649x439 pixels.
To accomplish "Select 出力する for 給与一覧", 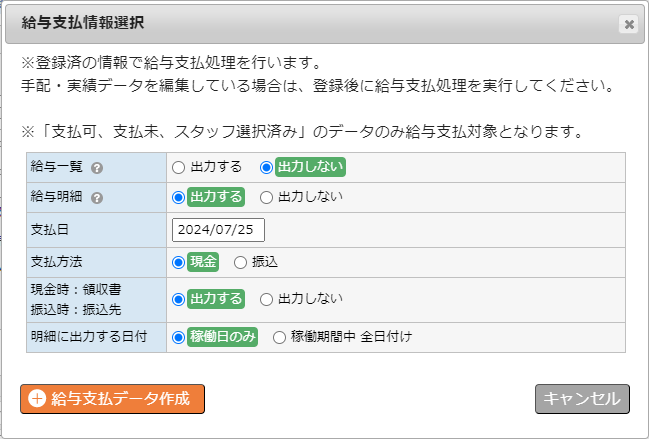I will point(178,168).
